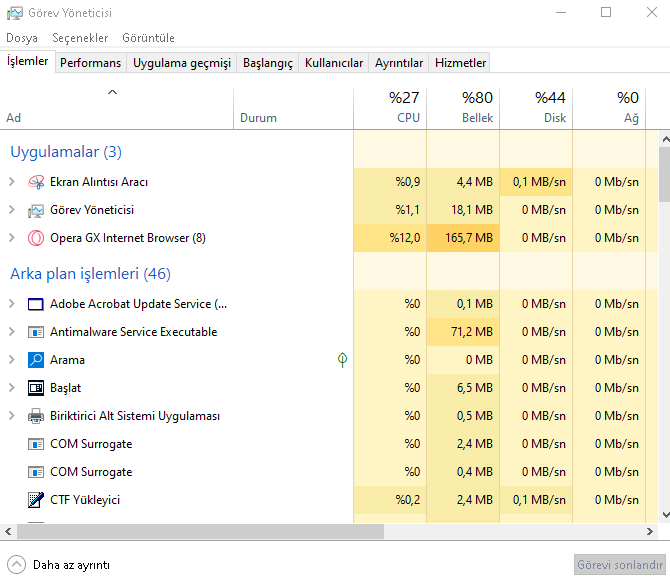Screen dimensions: 670x587
Task: Click the horizontal scrollbar right arrow
Action: [x=650, y=531]
